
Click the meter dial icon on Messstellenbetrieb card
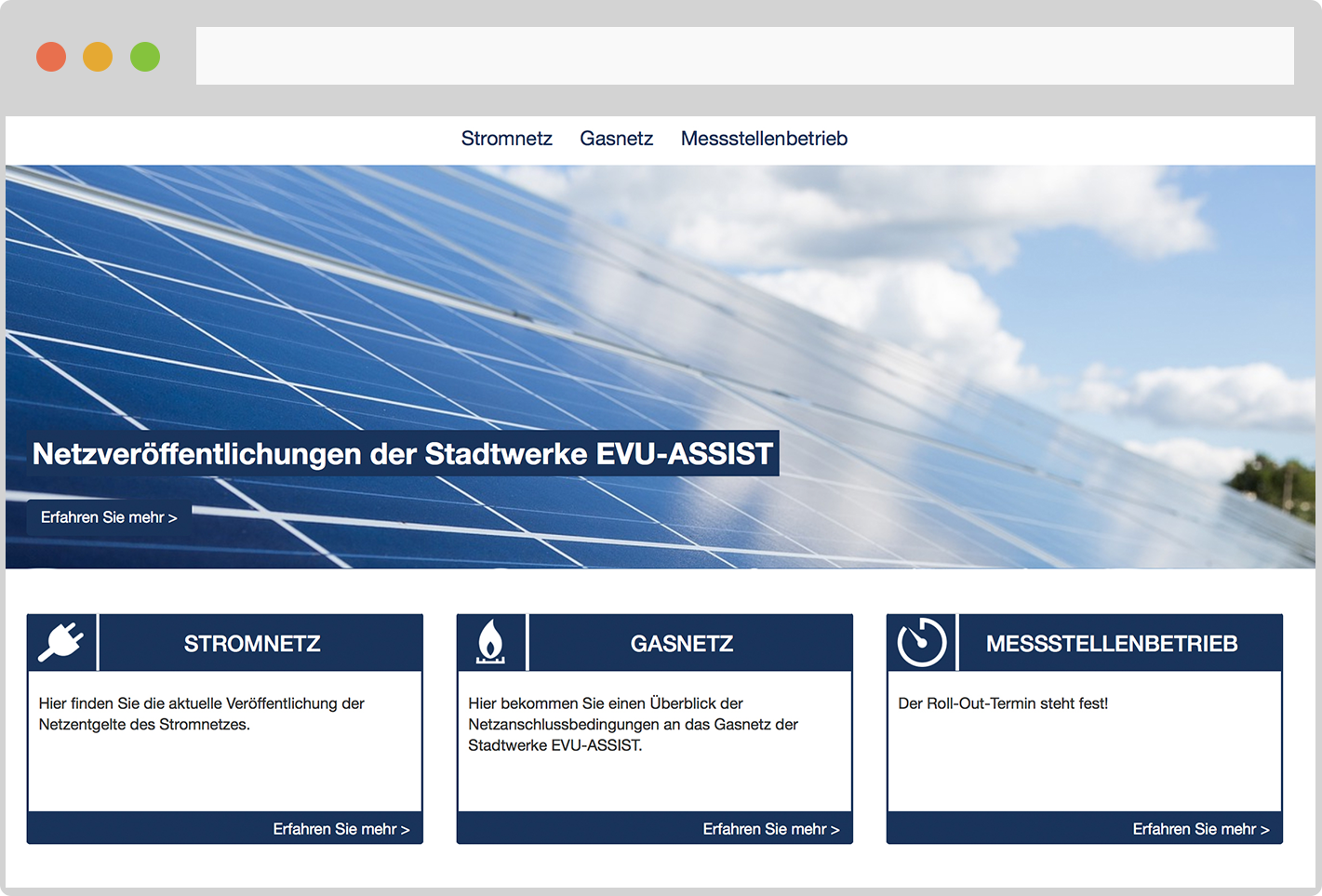[921, 642]
